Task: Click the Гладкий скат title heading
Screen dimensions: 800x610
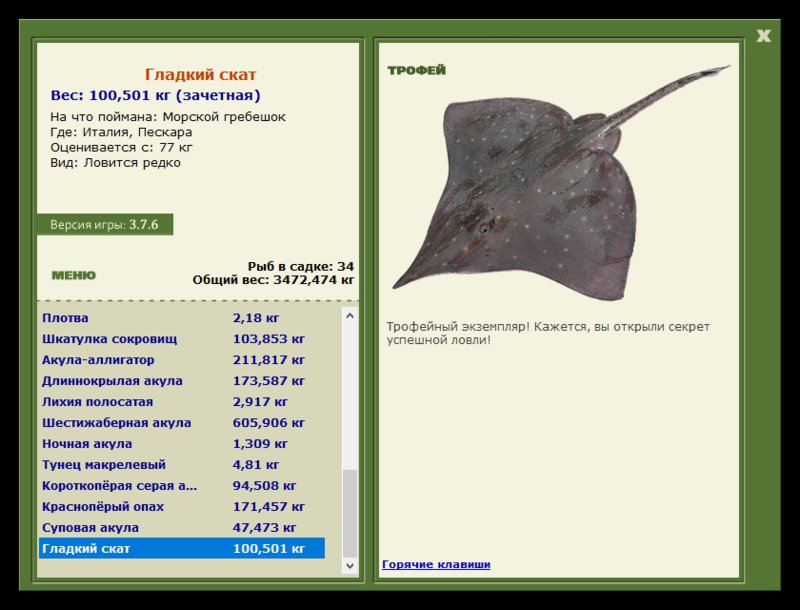Action: (x=200, y=74)
